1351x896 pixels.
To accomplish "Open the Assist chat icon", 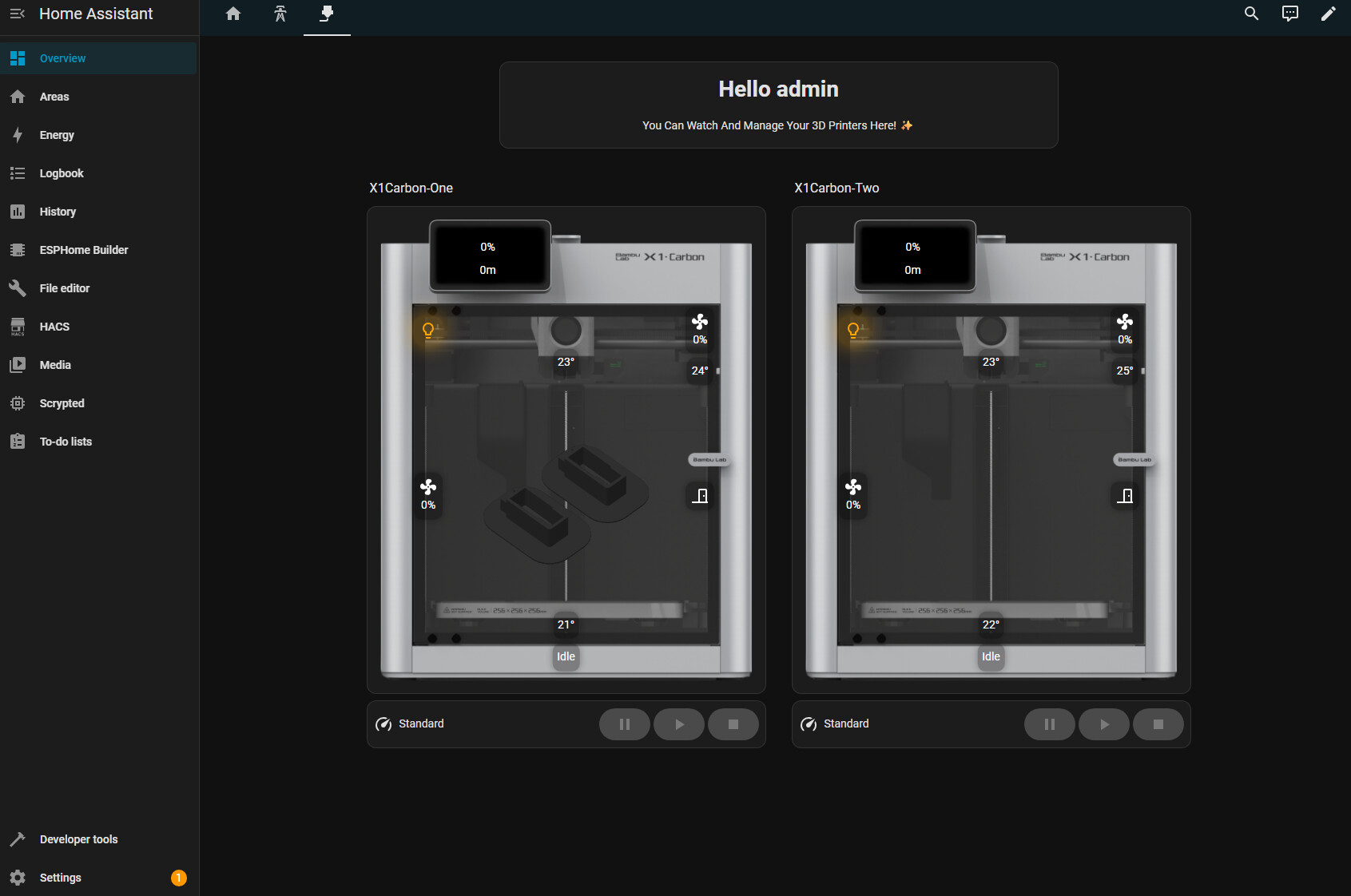I will [1289, 14].
